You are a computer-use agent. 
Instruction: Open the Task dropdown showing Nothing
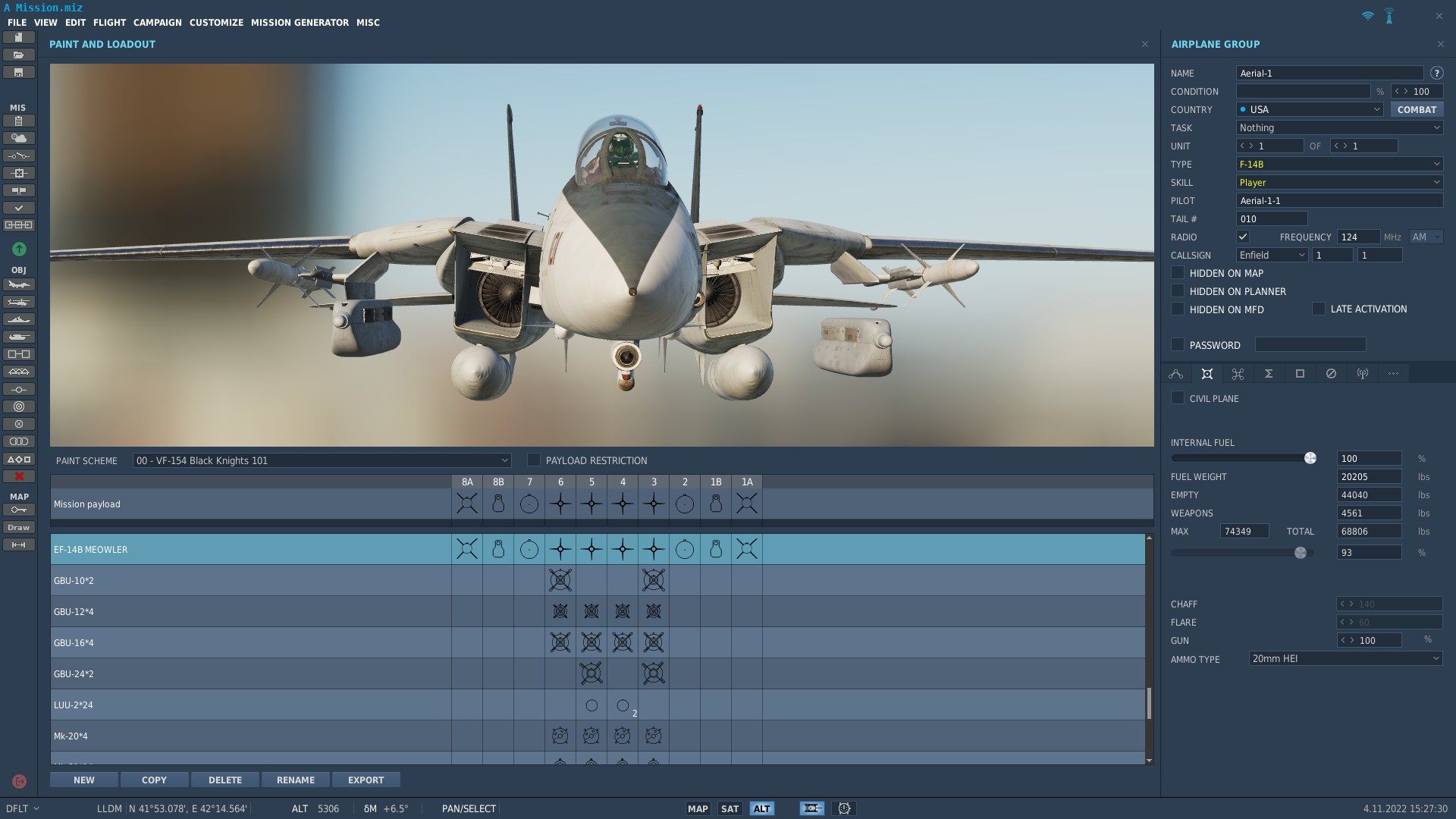[x=1339, y=128]
